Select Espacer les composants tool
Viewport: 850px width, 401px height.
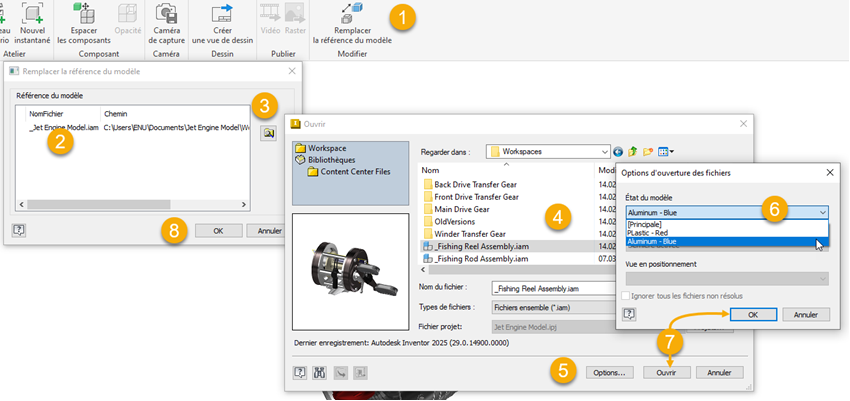point(83,23)
